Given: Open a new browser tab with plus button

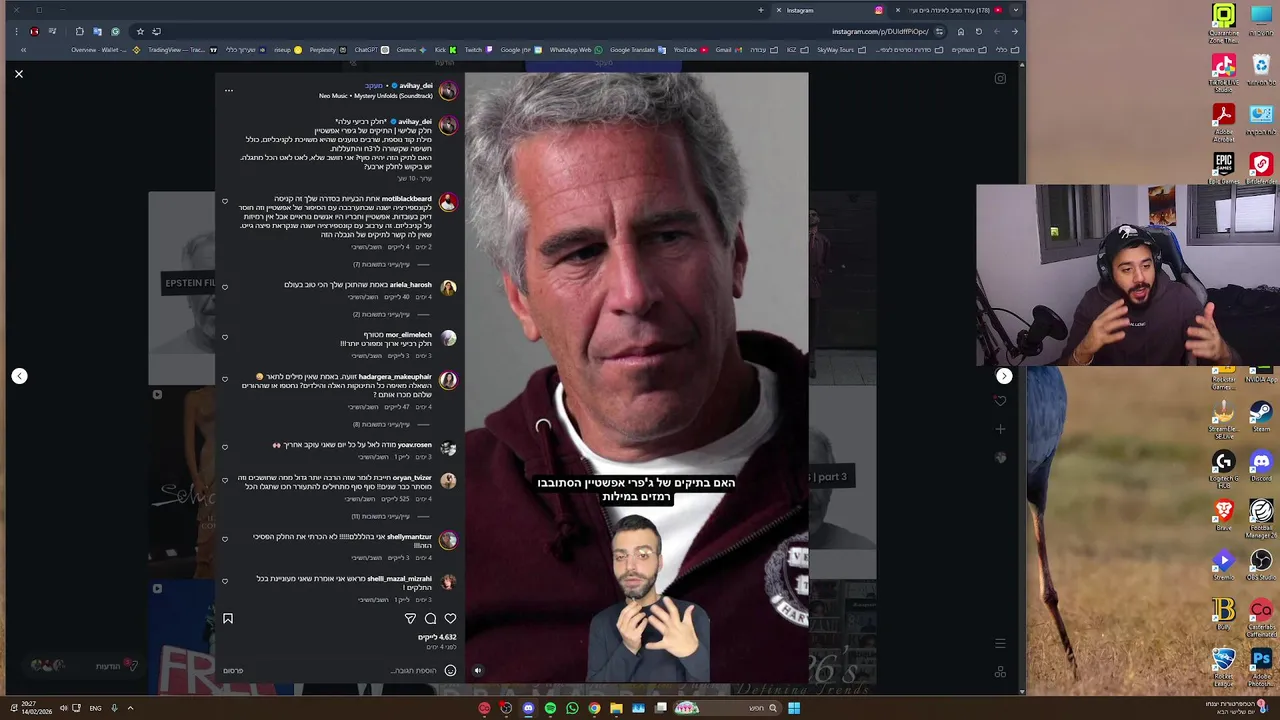Looking at the screenshot, I should click(761, 10).
